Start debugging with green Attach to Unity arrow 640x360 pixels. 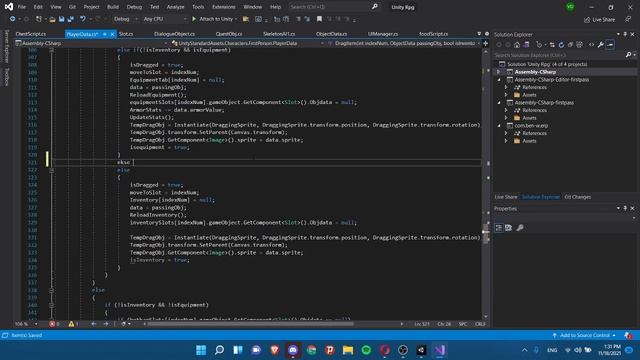[194, 19]
